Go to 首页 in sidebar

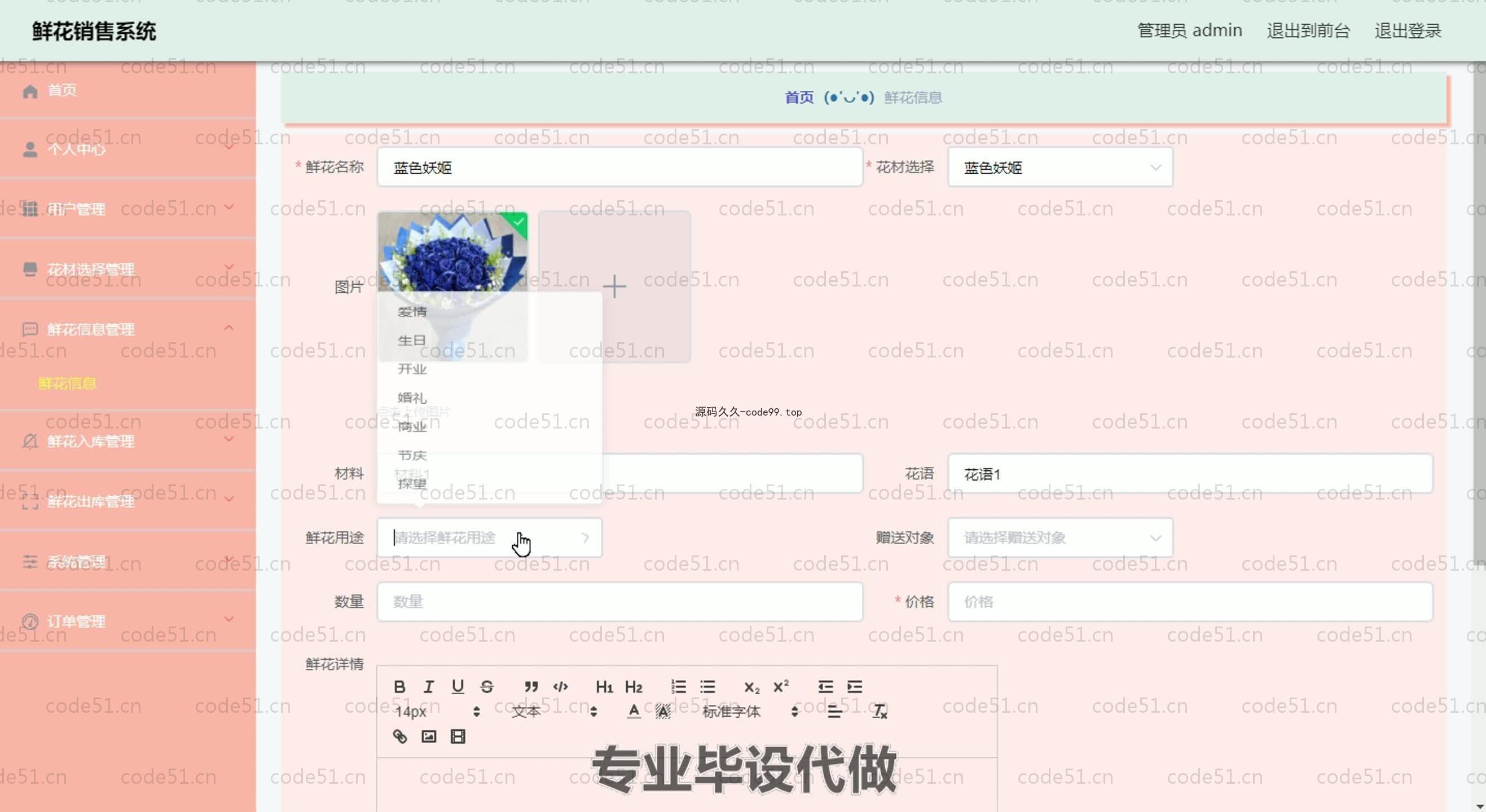(x=128, y=91)
